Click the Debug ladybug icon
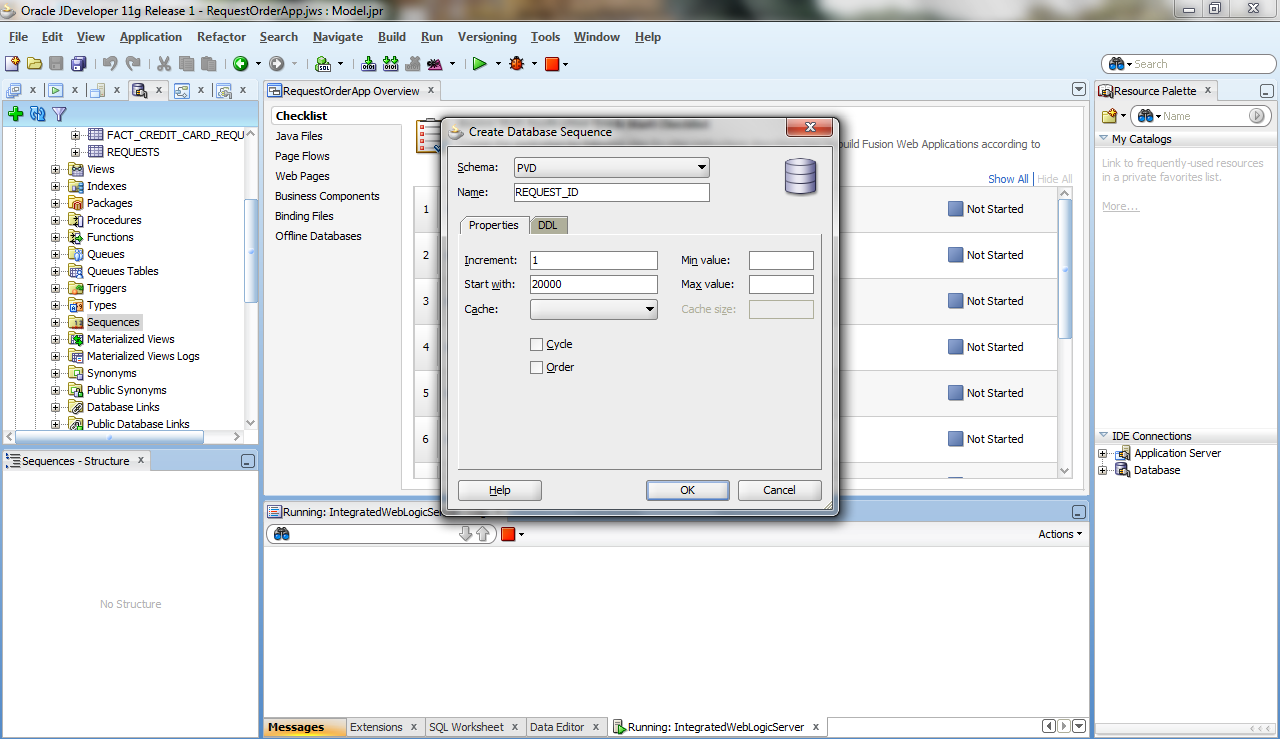 517,64
